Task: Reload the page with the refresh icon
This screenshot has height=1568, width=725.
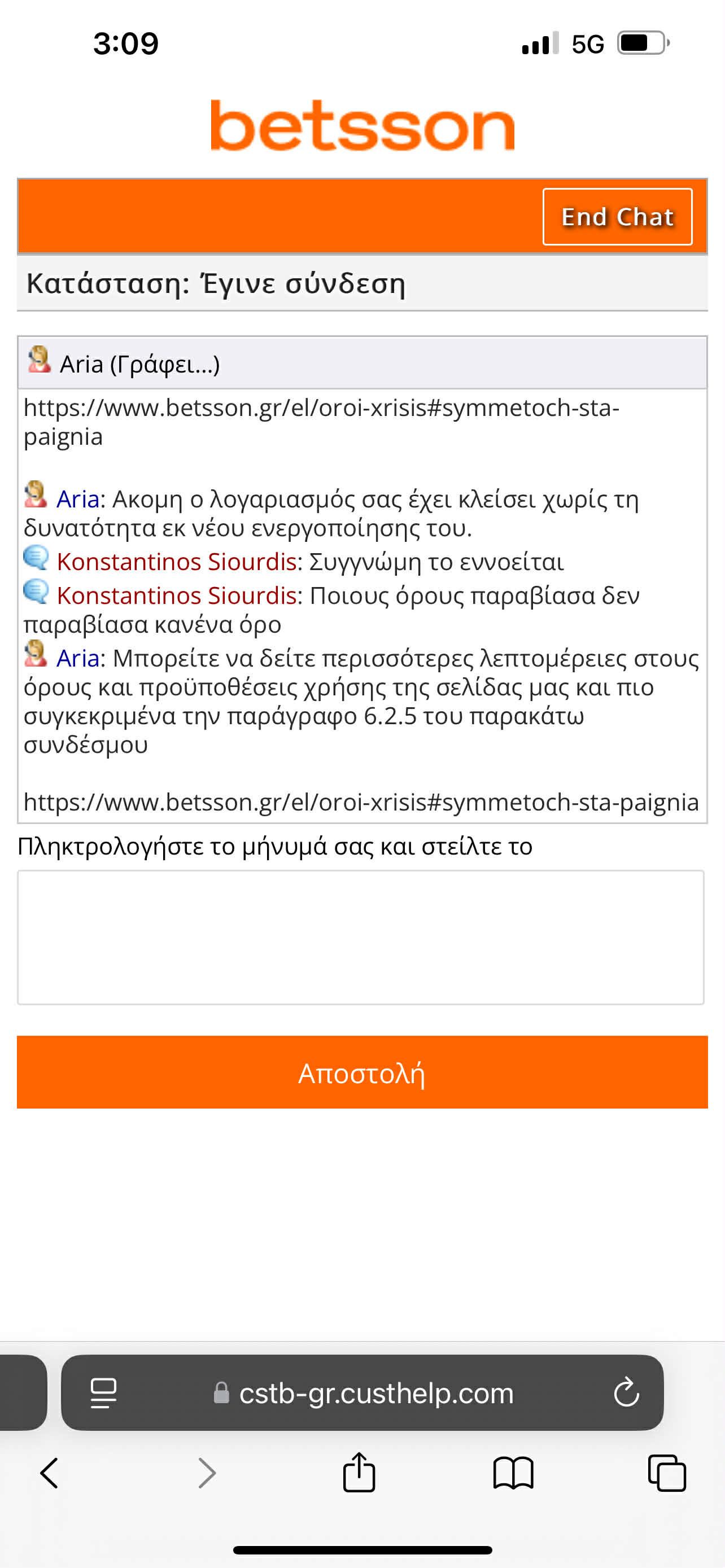Action: click(626, 1392)
